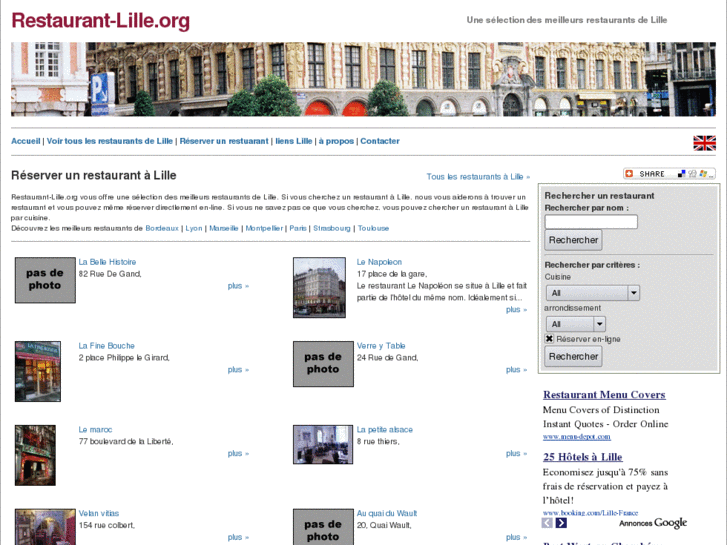727x545 pixels.
Task: Click plus link for Verre y Table
Action: tap(517, 370)
